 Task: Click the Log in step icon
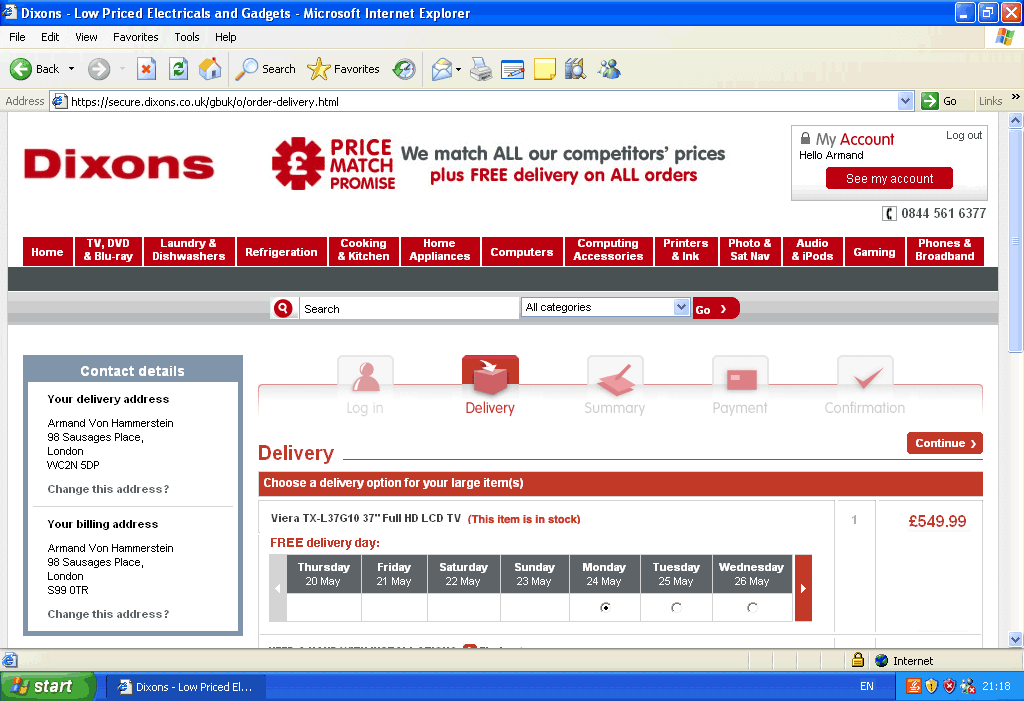click(365, 378)
